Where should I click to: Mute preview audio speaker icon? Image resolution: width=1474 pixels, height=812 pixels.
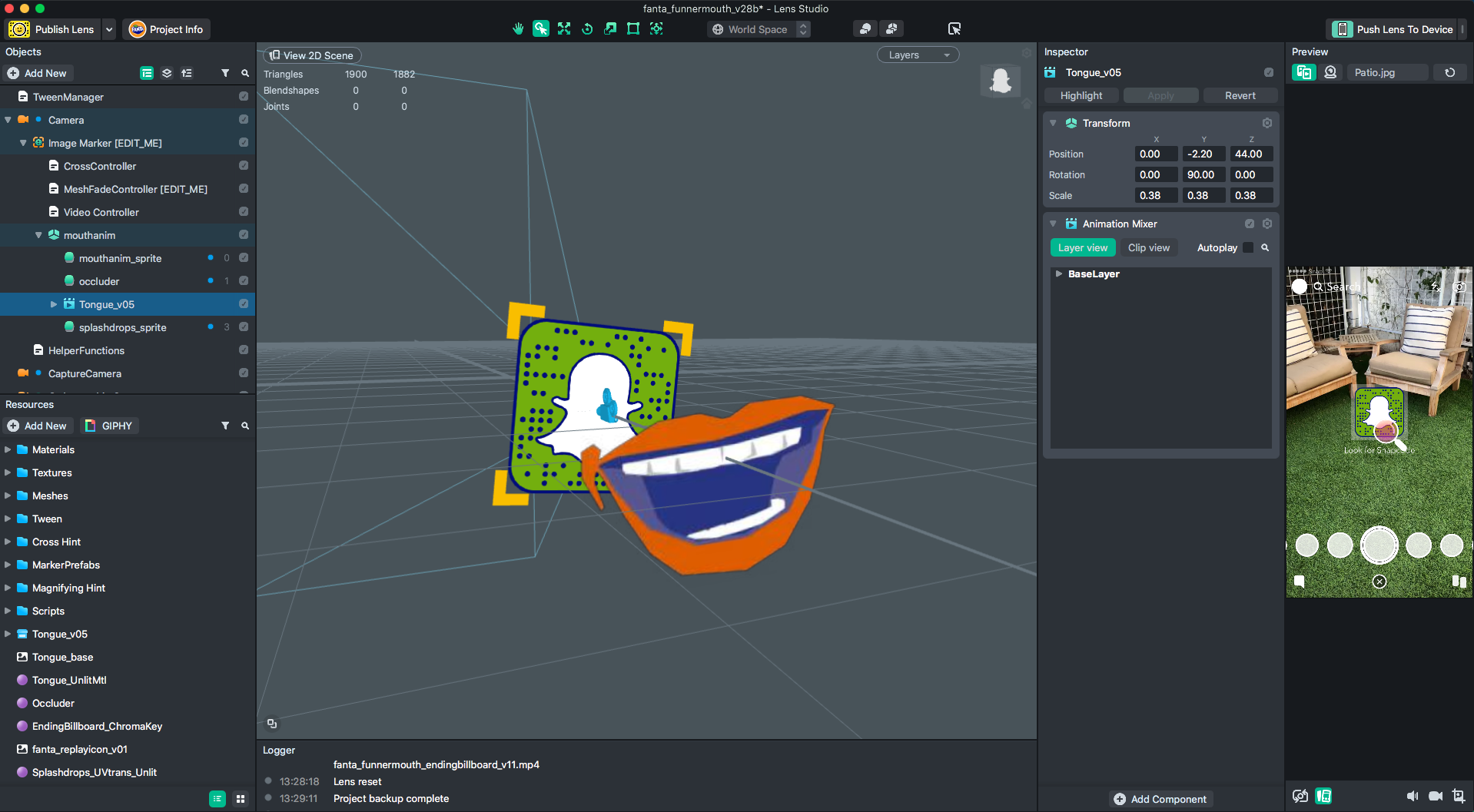pos(1412,796)
